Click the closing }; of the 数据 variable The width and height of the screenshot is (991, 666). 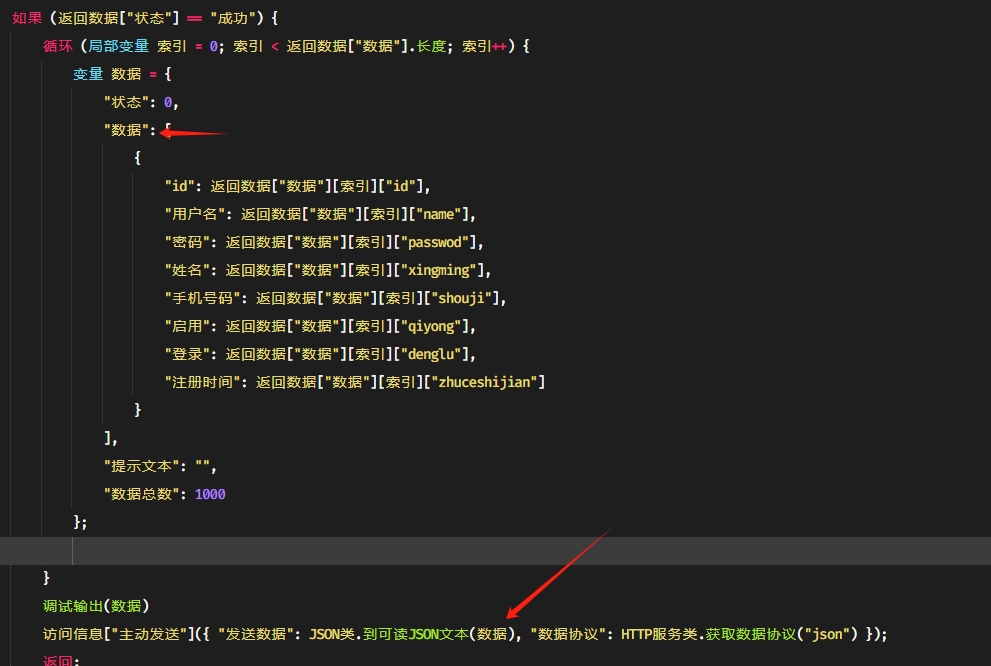tap(80, 522)
